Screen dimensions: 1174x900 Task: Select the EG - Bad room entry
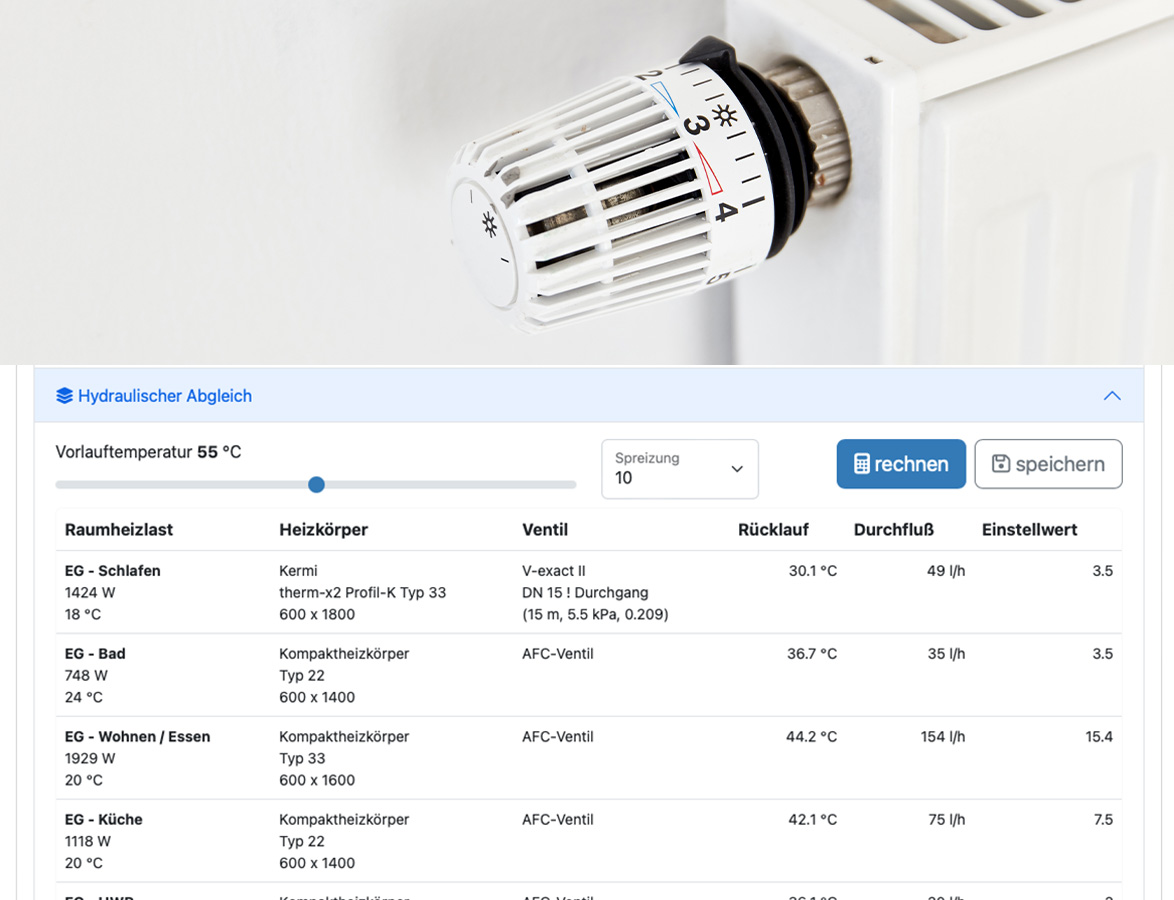coord(95,654)
